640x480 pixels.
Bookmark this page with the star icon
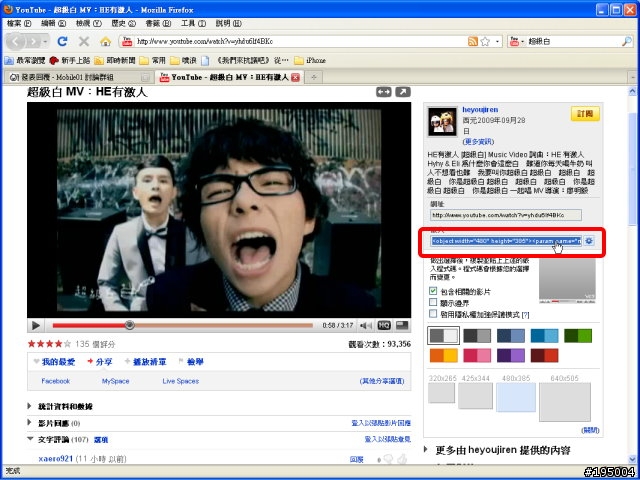485,41
